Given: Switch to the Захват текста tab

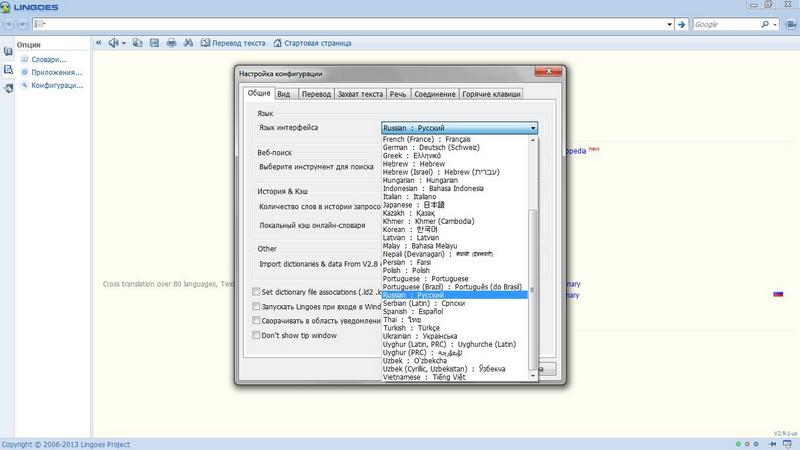Looking at the screenshot, I should (x=360, y=94).
